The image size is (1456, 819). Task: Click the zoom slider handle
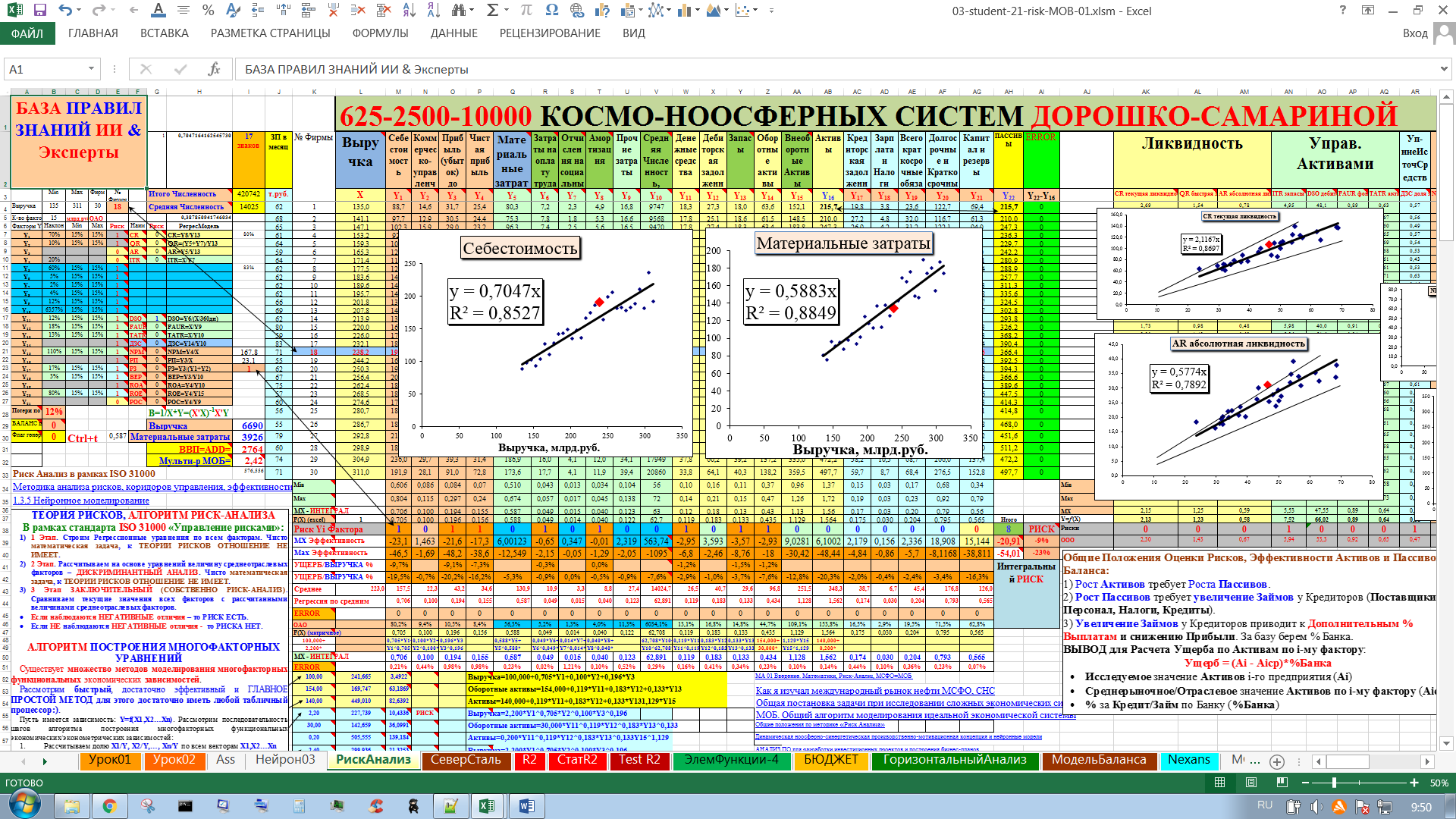[1335, 783]
